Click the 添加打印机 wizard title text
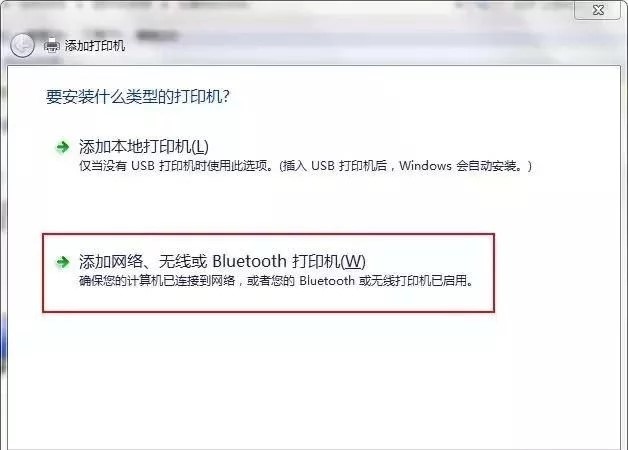Screen dimensions: 628x450 pyautogui.click(x=95, y=46)
